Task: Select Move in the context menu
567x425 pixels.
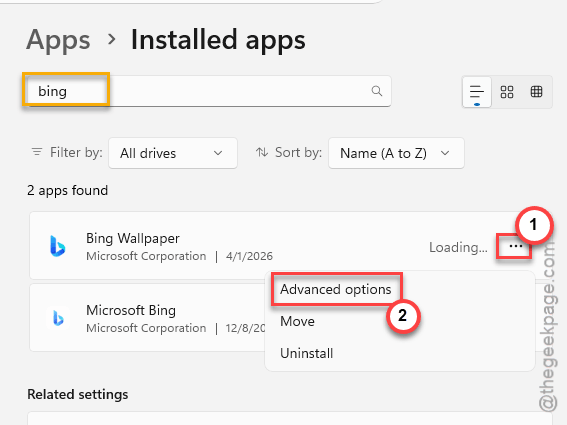Action: click(297, 321)
